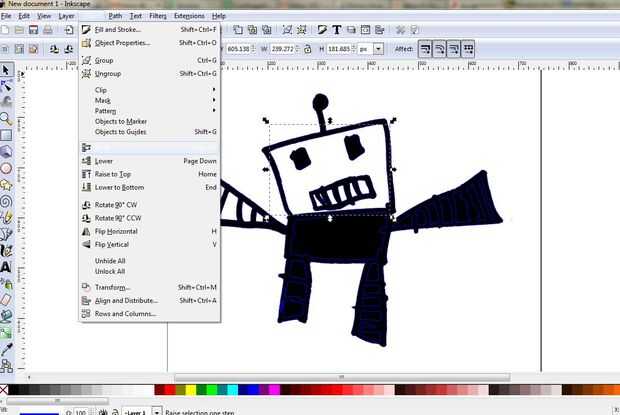Toggle current layer visibility eye
Image resolution: width=620 pixels, height=415 pixels.
click(103, 412)
